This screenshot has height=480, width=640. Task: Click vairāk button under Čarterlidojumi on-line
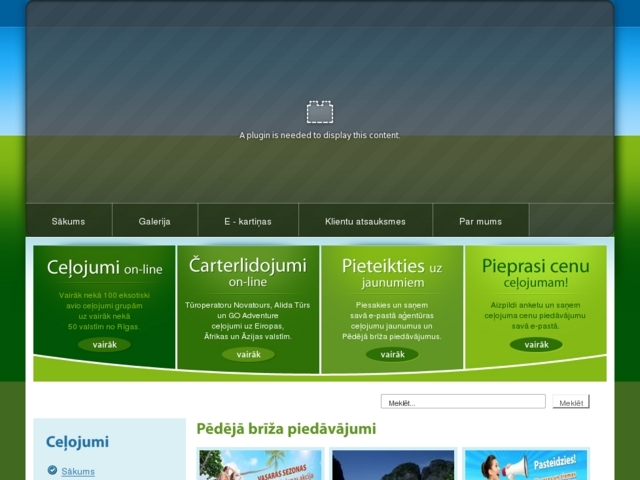point(248,354)
